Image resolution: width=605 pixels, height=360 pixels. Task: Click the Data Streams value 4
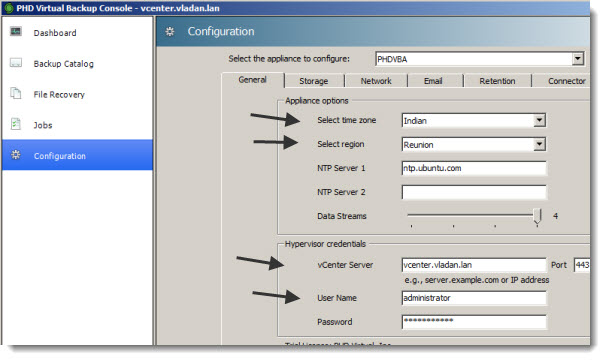click(555, 216)
